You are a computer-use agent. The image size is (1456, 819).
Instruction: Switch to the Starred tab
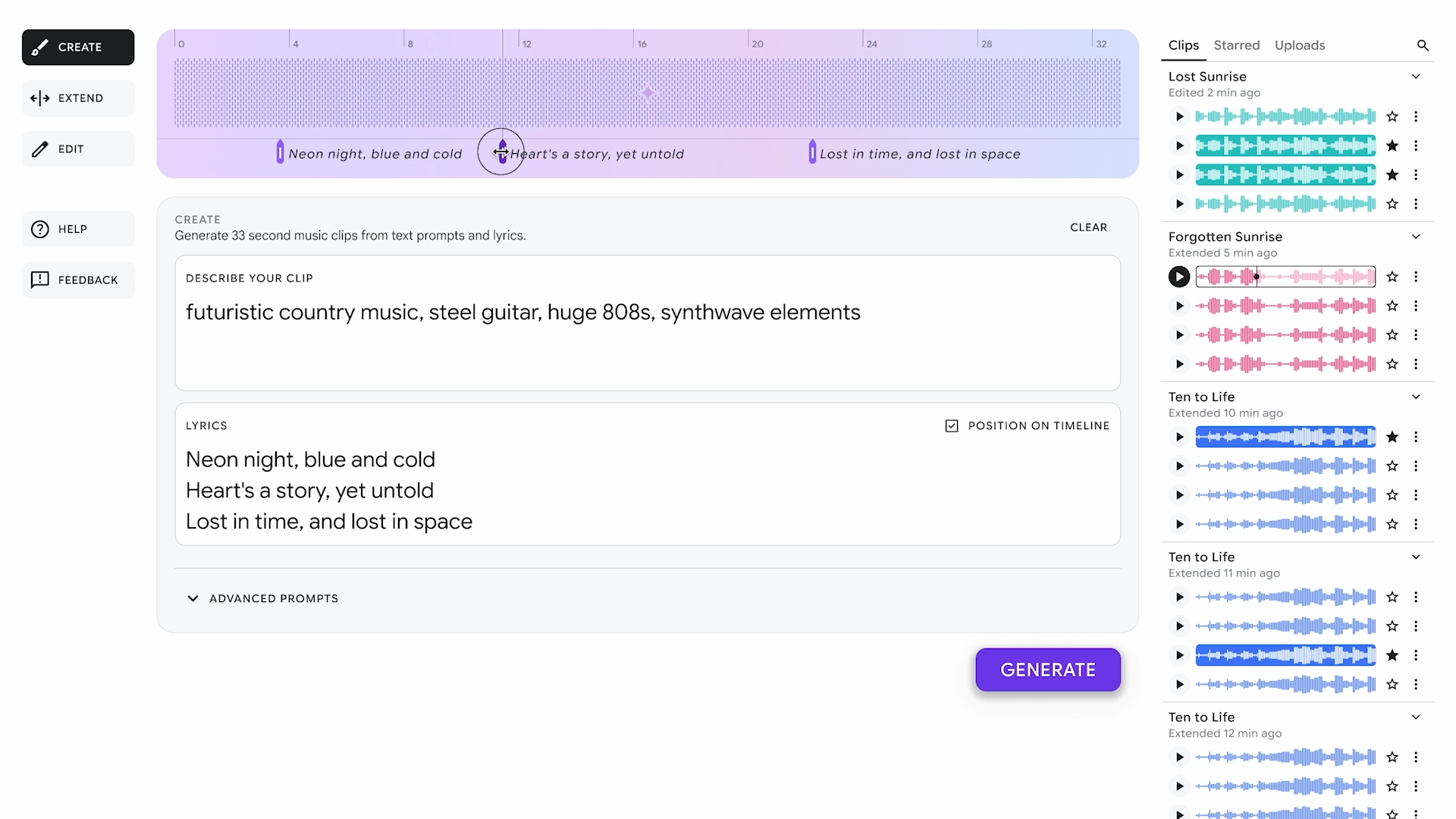1236,45
